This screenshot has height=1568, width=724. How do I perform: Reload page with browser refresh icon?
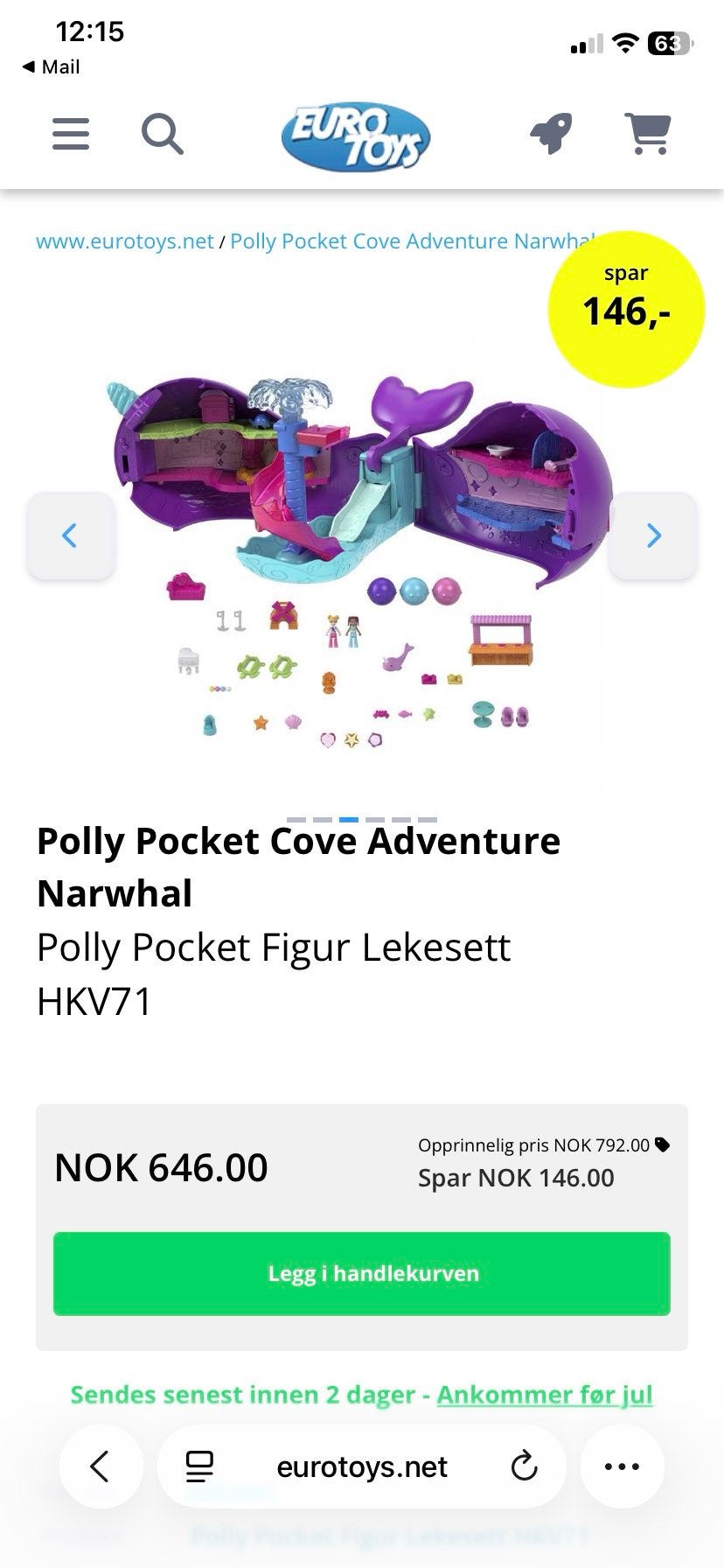[524, 1466]
